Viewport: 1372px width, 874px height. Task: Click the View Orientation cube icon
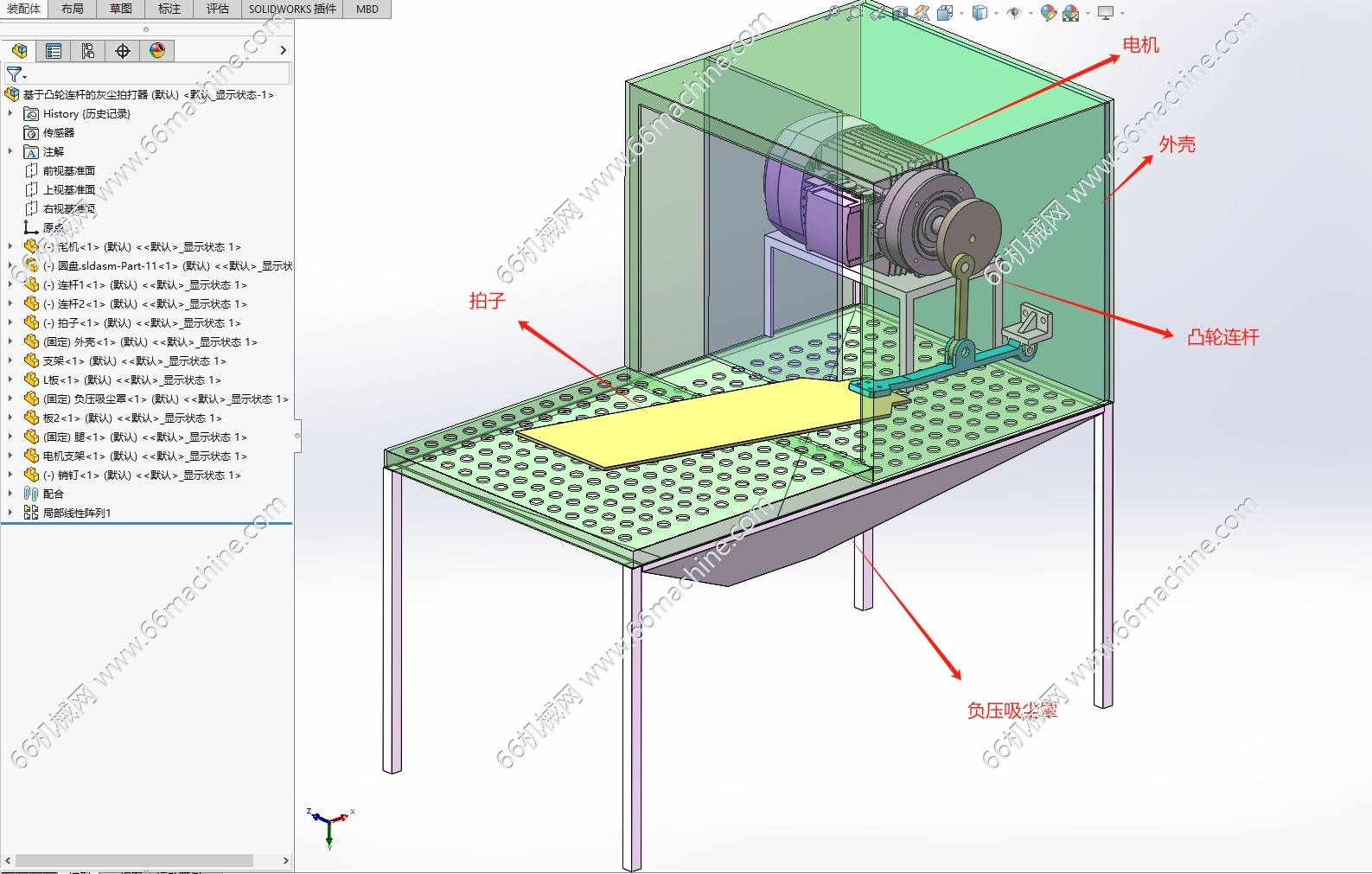click(945, 13)
